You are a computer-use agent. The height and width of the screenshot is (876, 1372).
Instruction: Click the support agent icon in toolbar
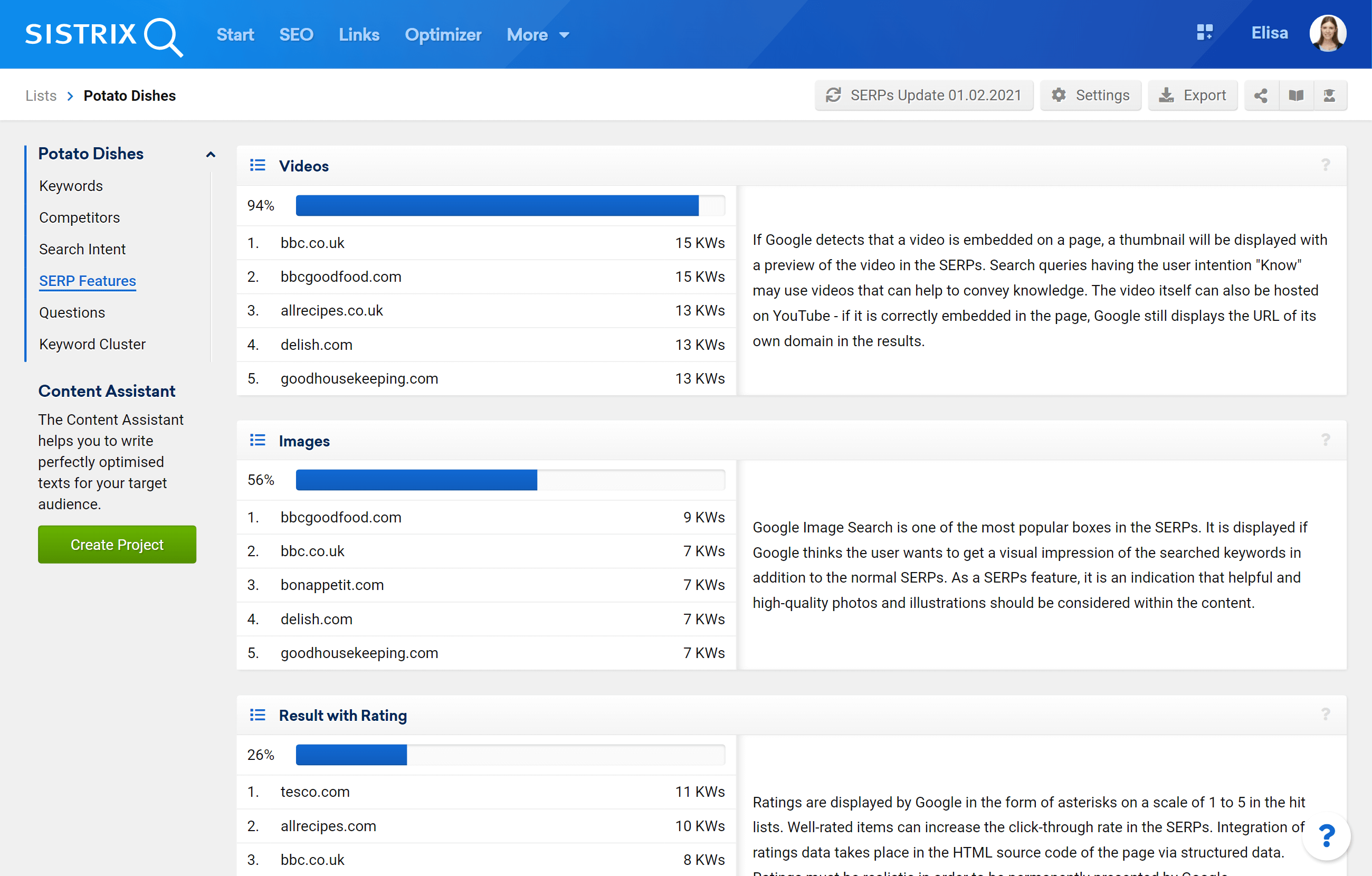(x=1329, y=95)
